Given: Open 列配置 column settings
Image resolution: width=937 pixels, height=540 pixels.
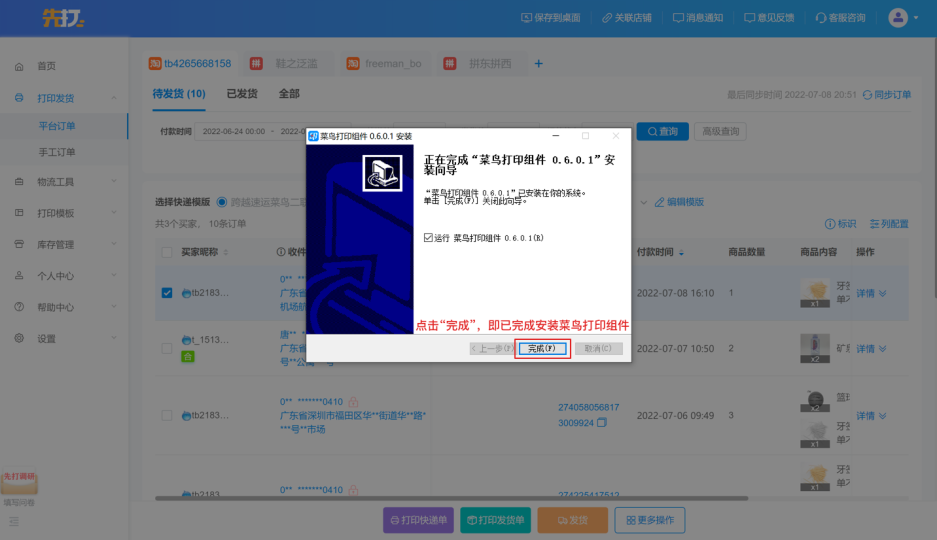Looking at the screenshot, I should coord(874,224).
